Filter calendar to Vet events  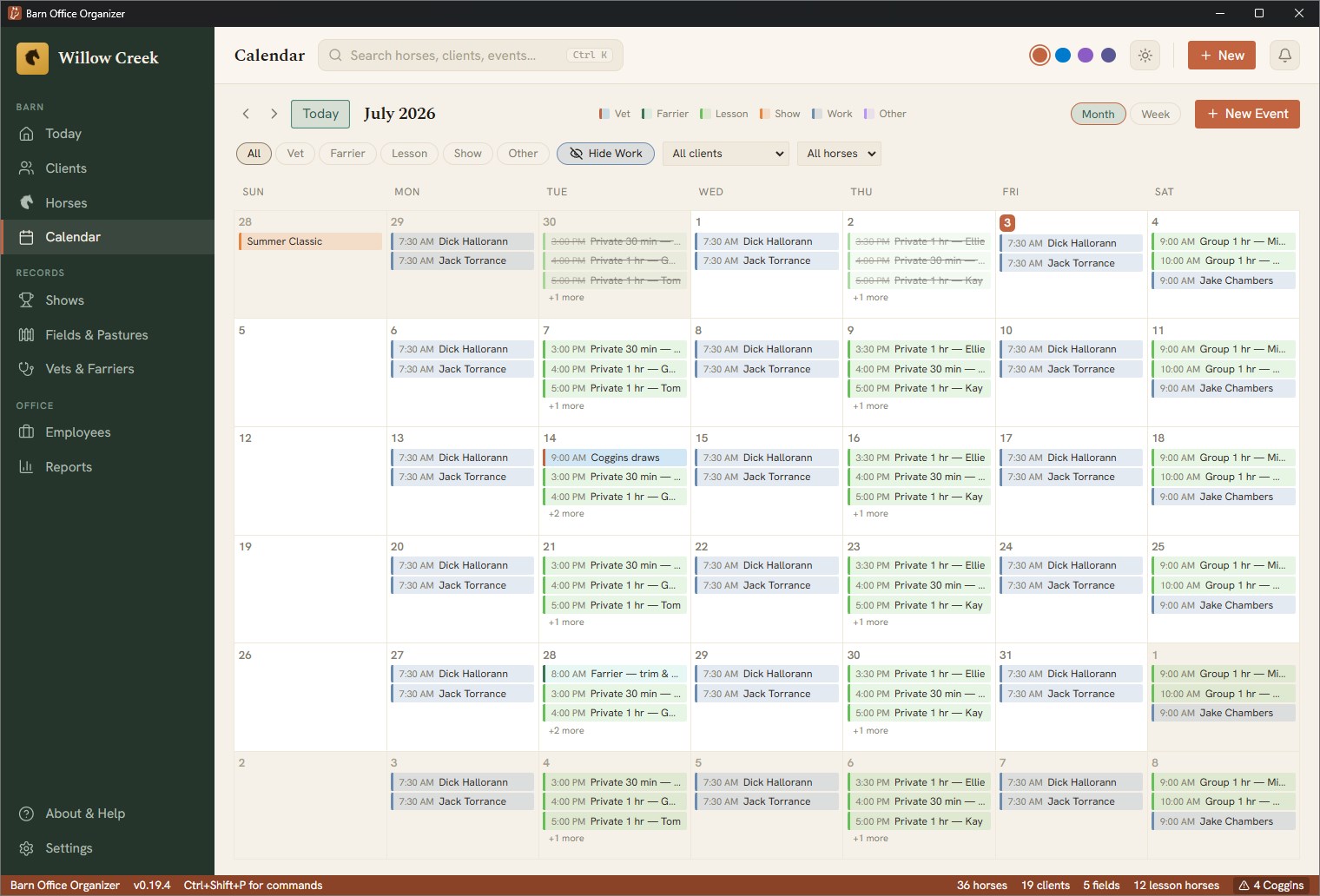coord(295,154)
